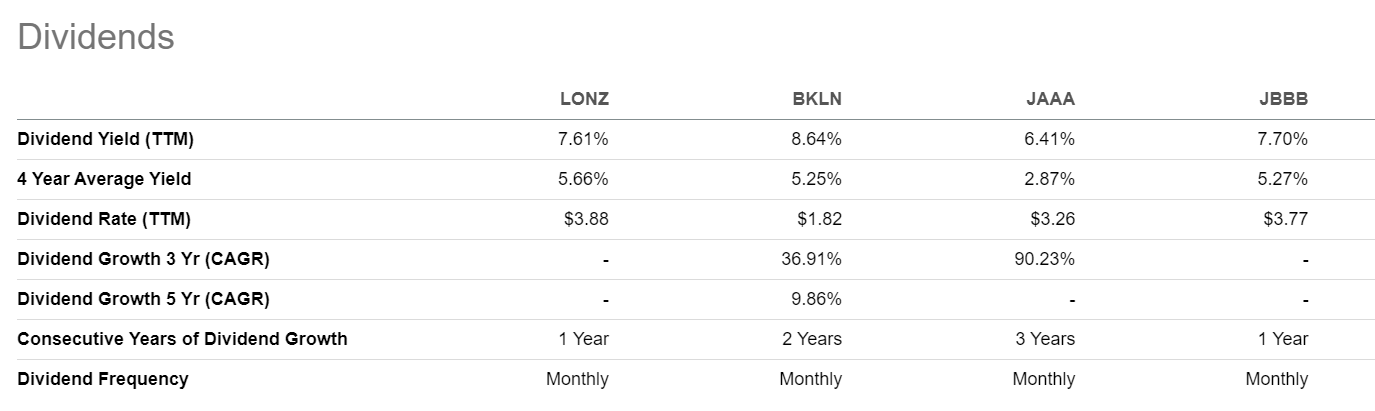Select JBBB's 7.70% dividend yield
Viewport: 1375px width, 411px height.
[1283, 139]
